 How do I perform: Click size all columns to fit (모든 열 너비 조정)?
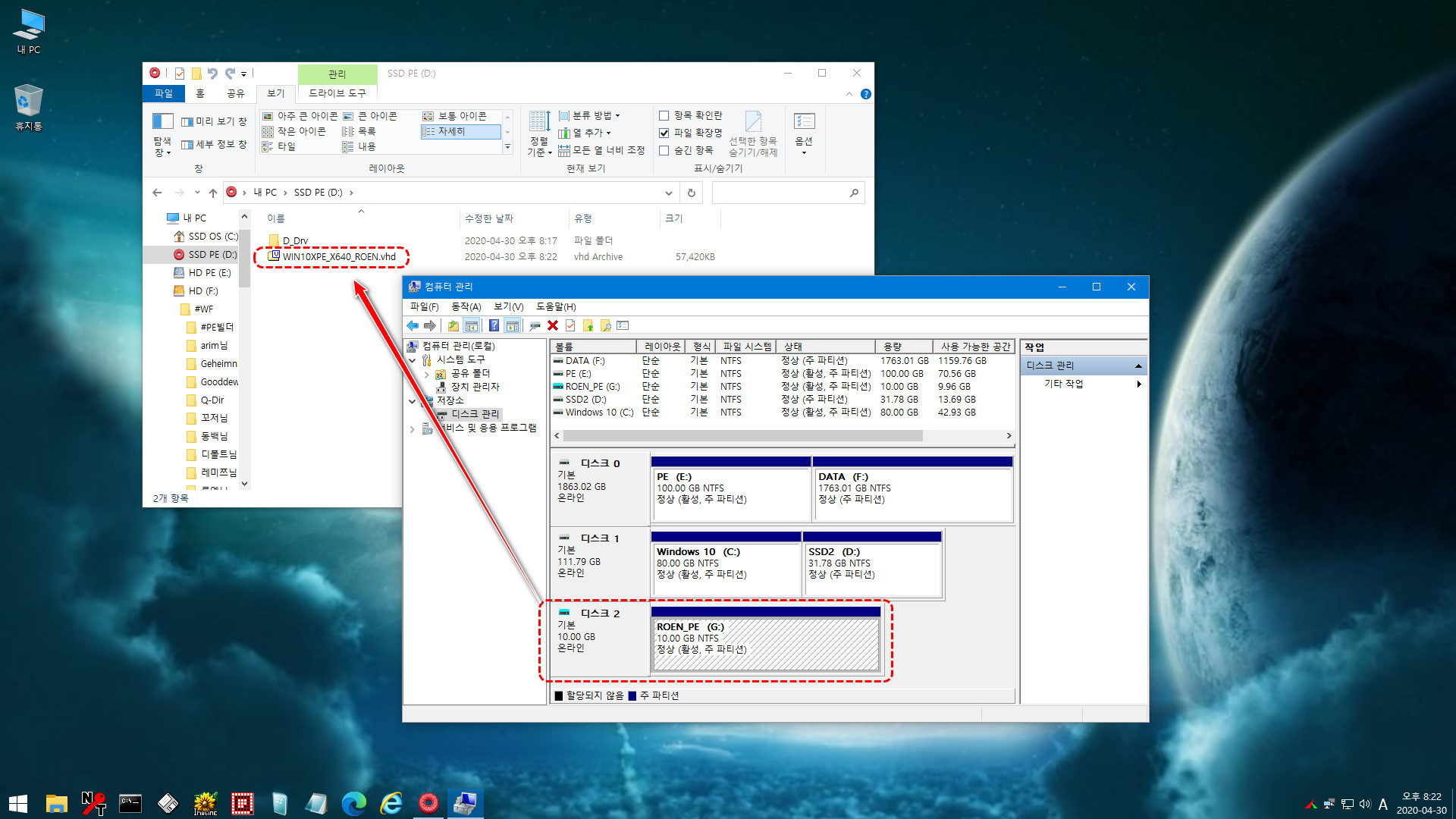click(x=601, y=150)
